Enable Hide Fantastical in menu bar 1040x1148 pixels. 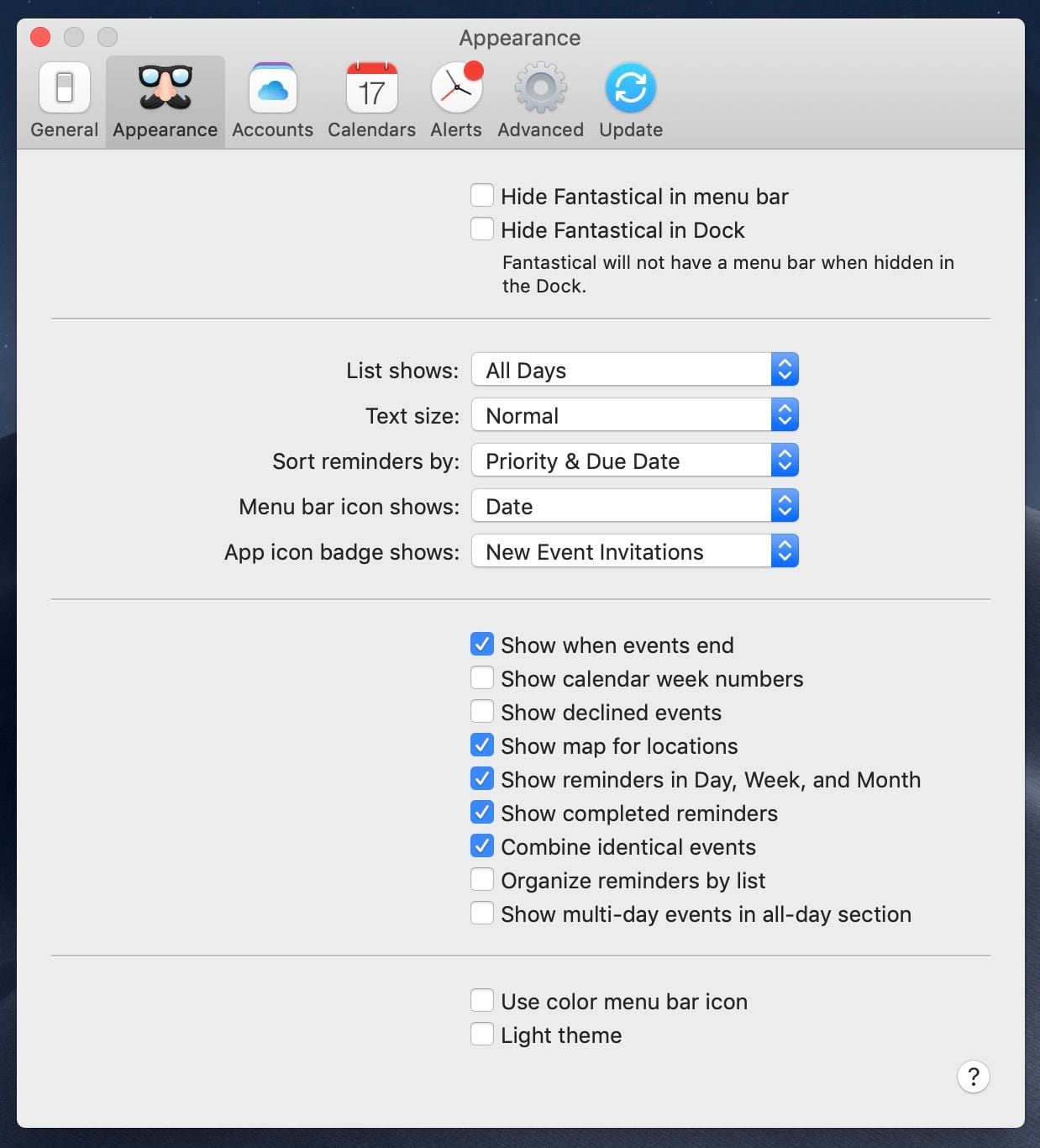click(x=482, y=196)
